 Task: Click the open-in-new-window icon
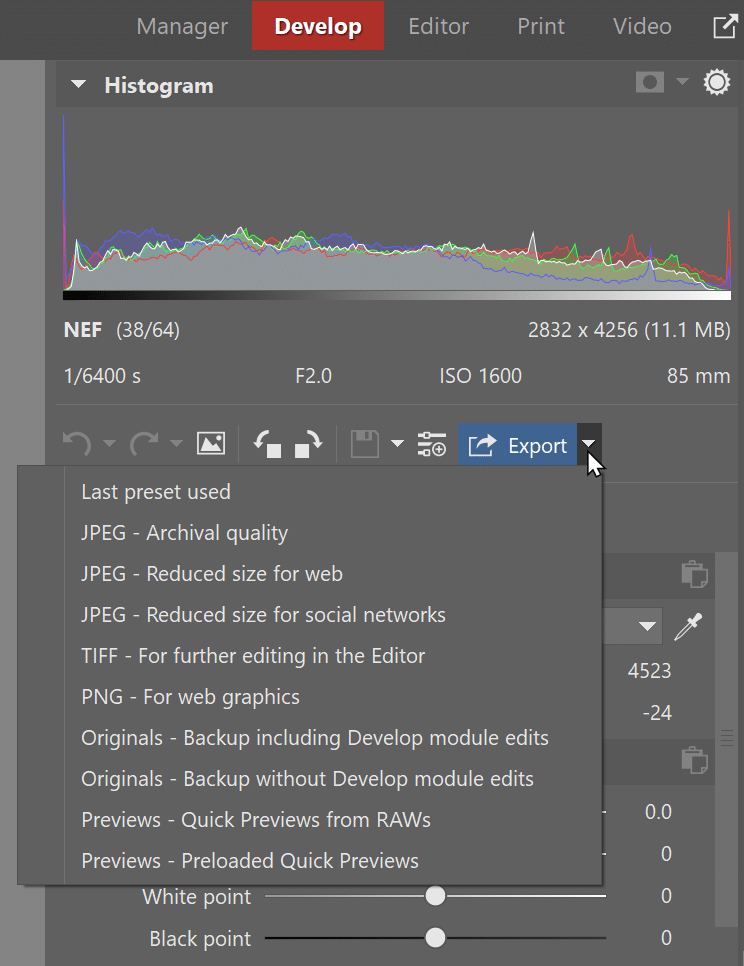(x=725, y=26)
